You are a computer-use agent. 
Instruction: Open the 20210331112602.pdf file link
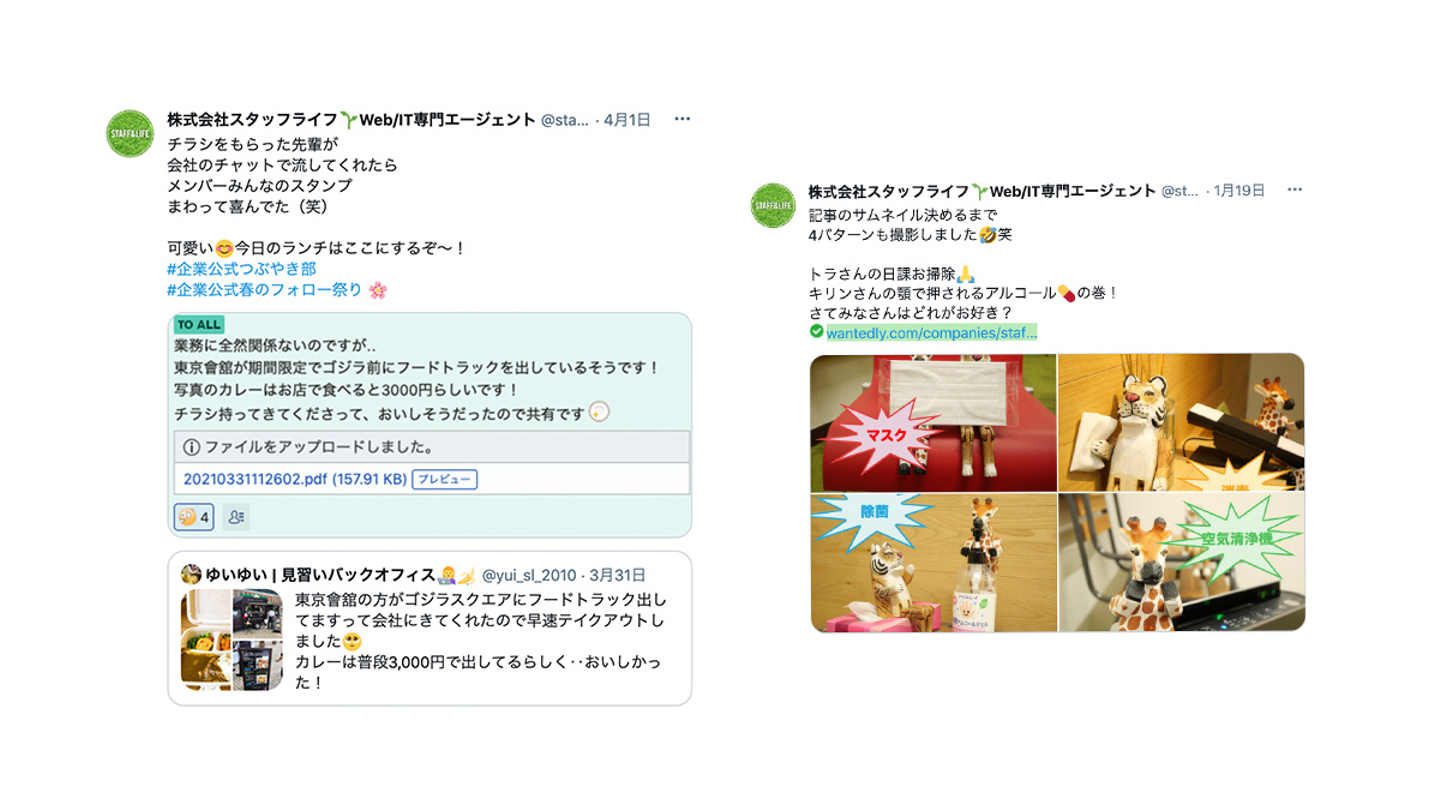coord(295,479)
